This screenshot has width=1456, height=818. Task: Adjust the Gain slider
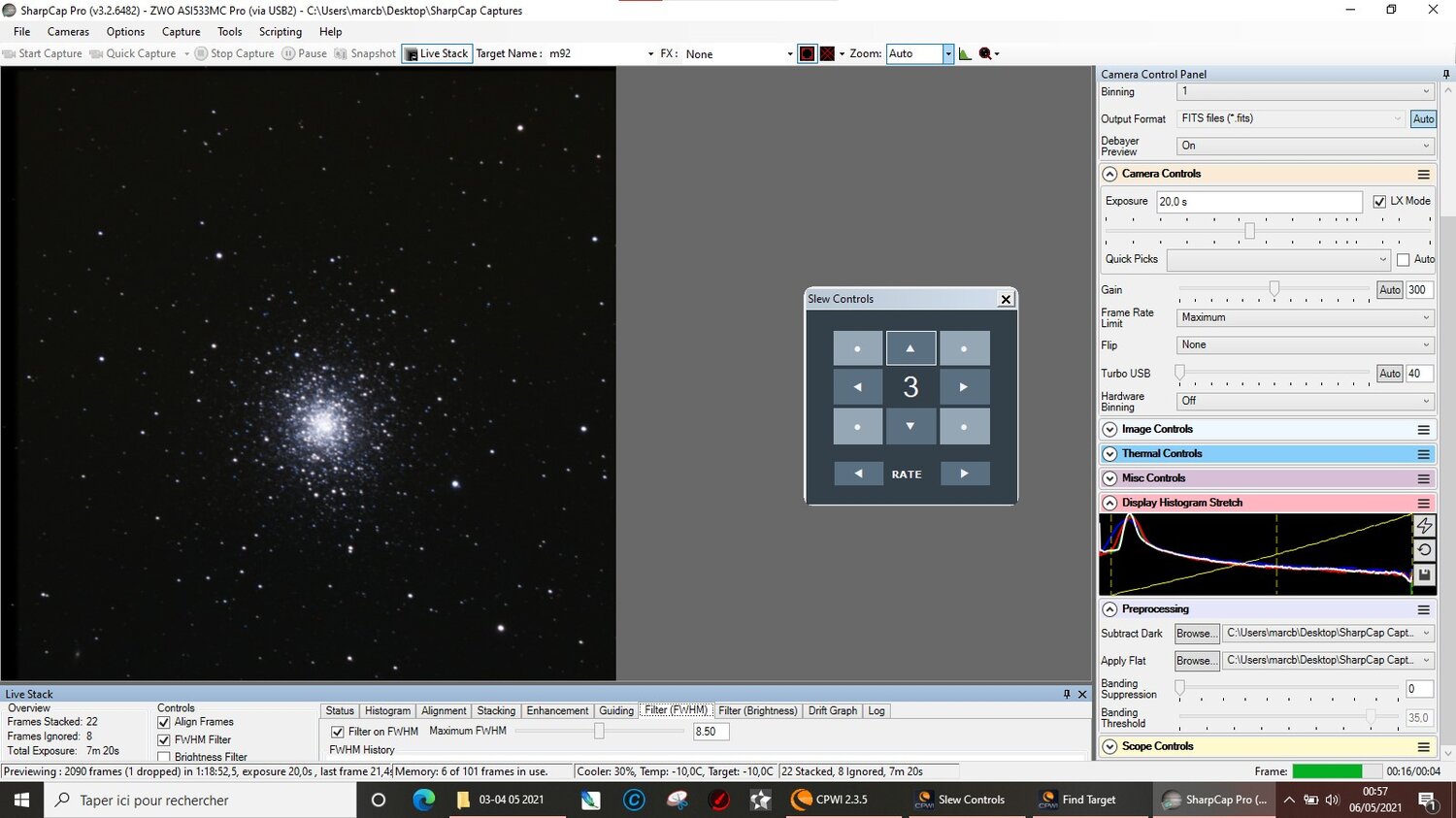click(x=1274, y=289)
